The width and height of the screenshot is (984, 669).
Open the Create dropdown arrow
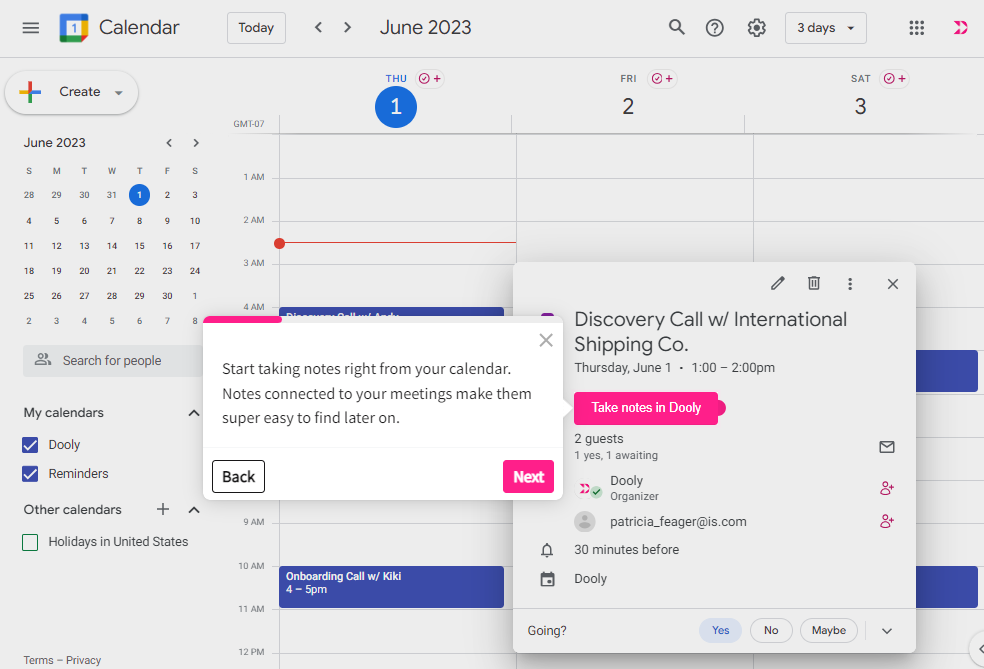click(x=119, y=93)
